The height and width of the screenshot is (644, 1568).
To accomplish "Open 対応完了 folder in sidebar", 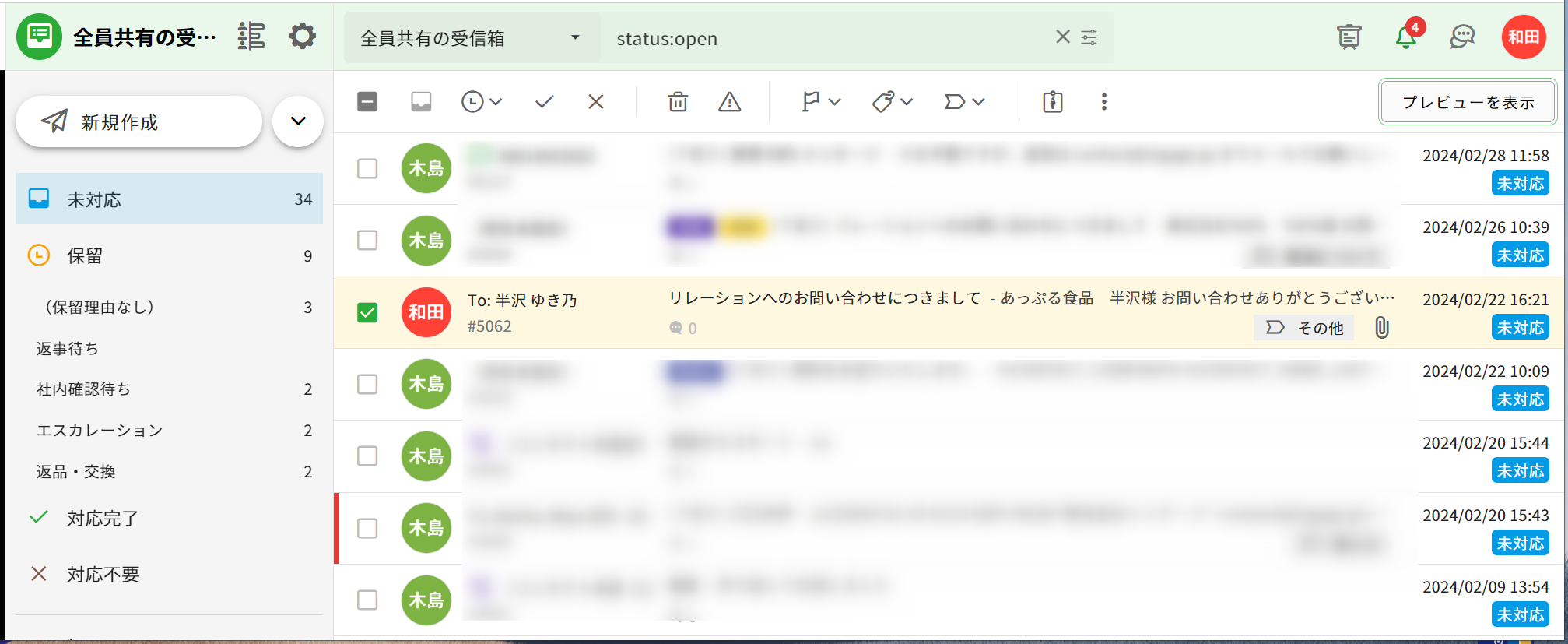I will coord(102,518).
